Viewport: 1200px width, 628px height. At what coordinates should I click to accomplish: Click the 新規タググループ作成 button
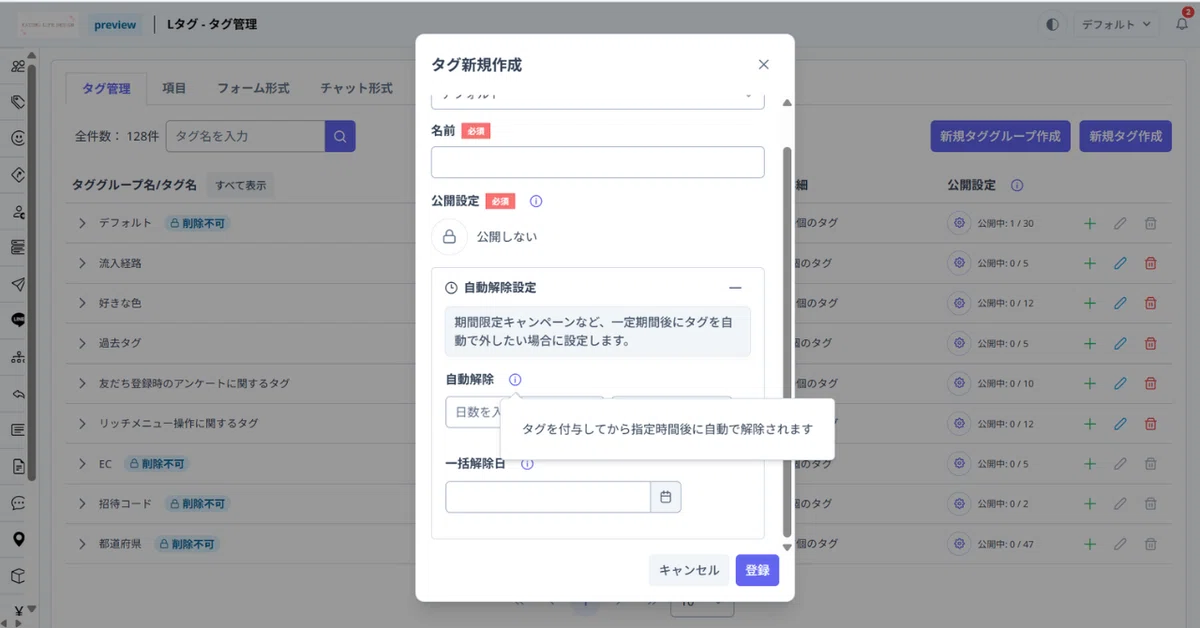pyautogui.click(x=1001, y=136)
